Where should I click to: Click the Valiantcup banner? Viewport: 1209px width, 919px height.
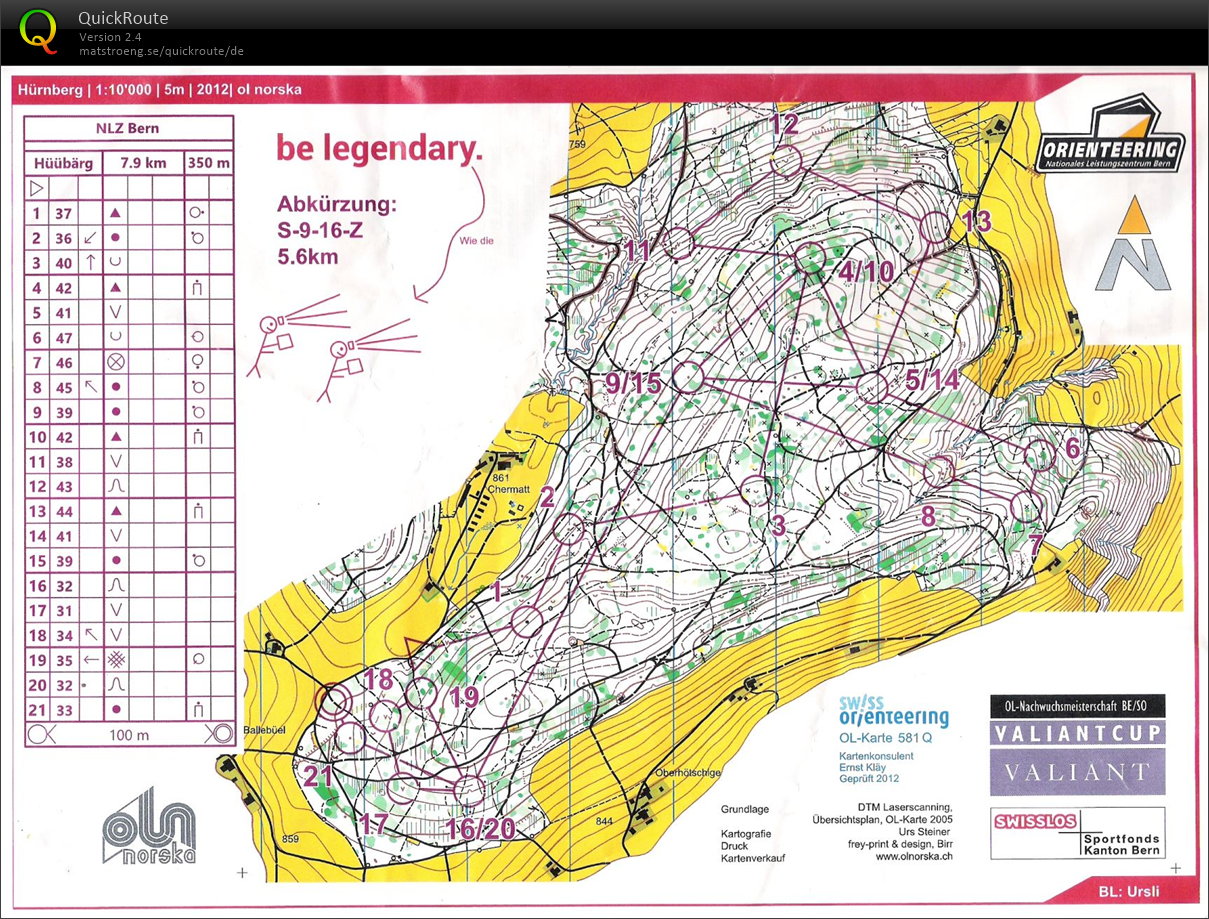point(1077,733)
